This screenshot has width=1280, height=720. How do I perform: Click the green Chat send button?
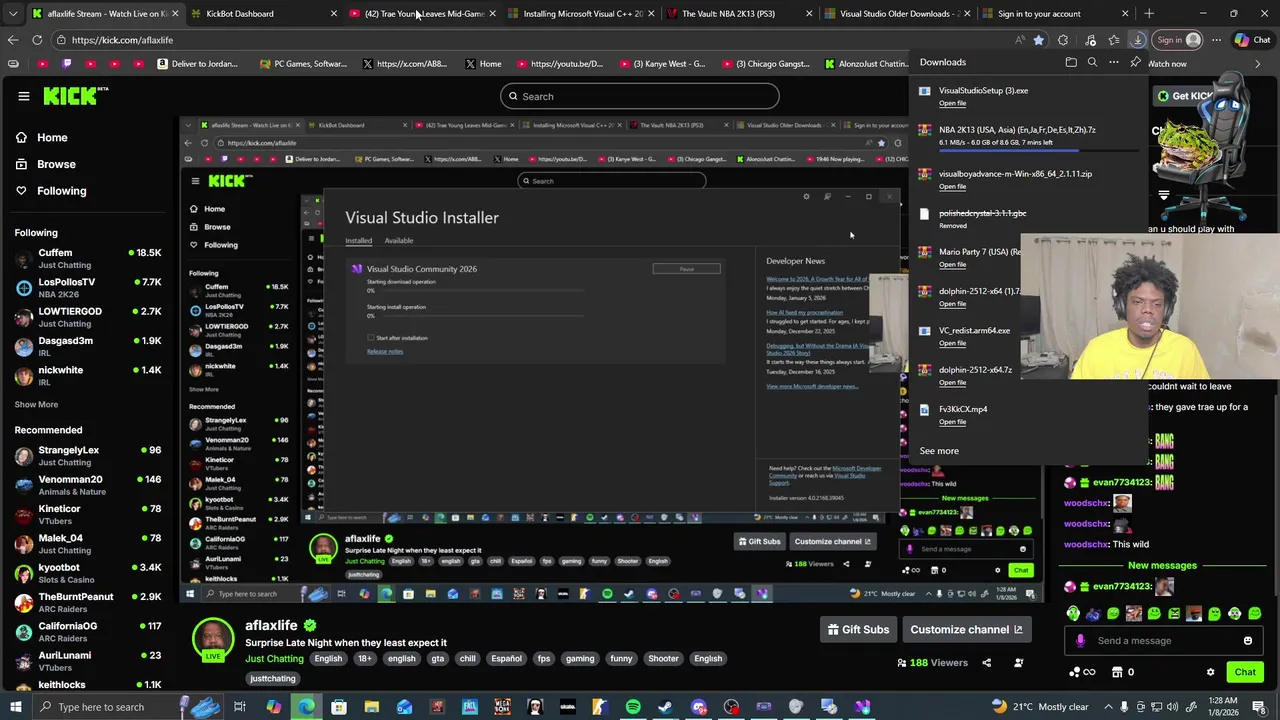click(1245, 672)
